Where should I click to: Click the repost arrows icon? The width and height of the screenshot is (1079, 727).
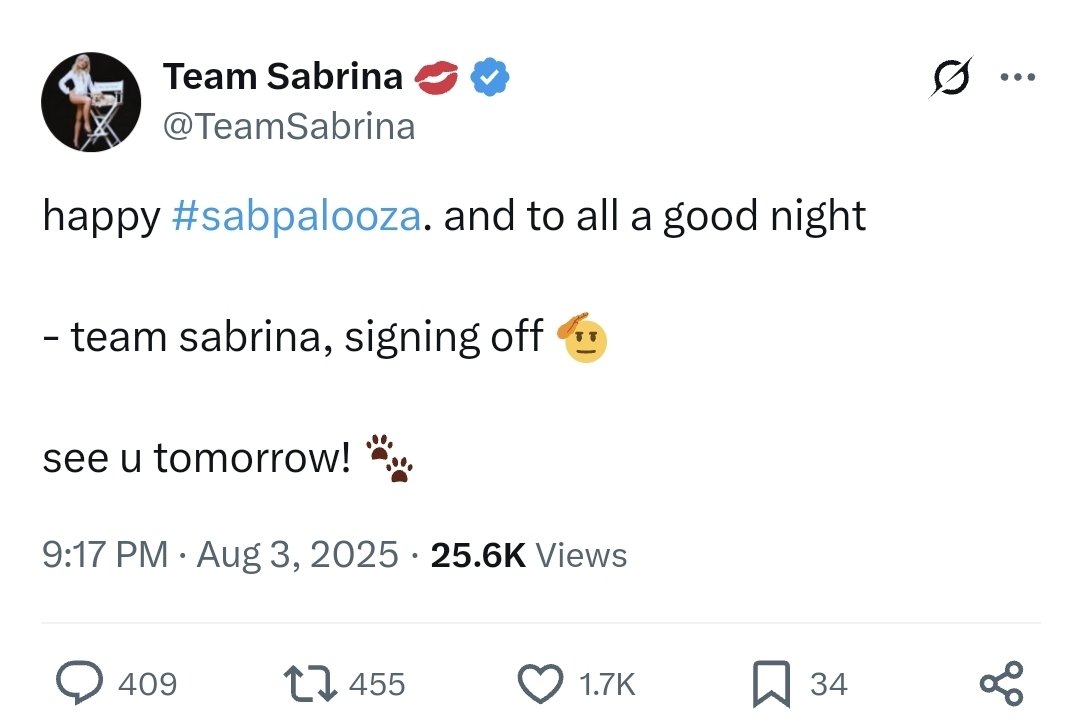point(311,683)
